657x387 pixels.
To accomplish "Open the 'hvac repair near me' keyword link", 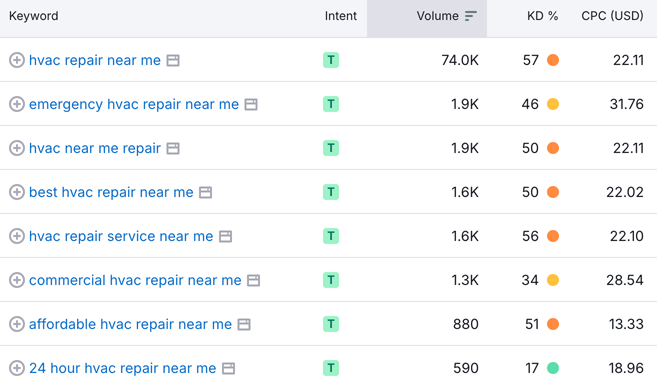I will tap(95, 60).
